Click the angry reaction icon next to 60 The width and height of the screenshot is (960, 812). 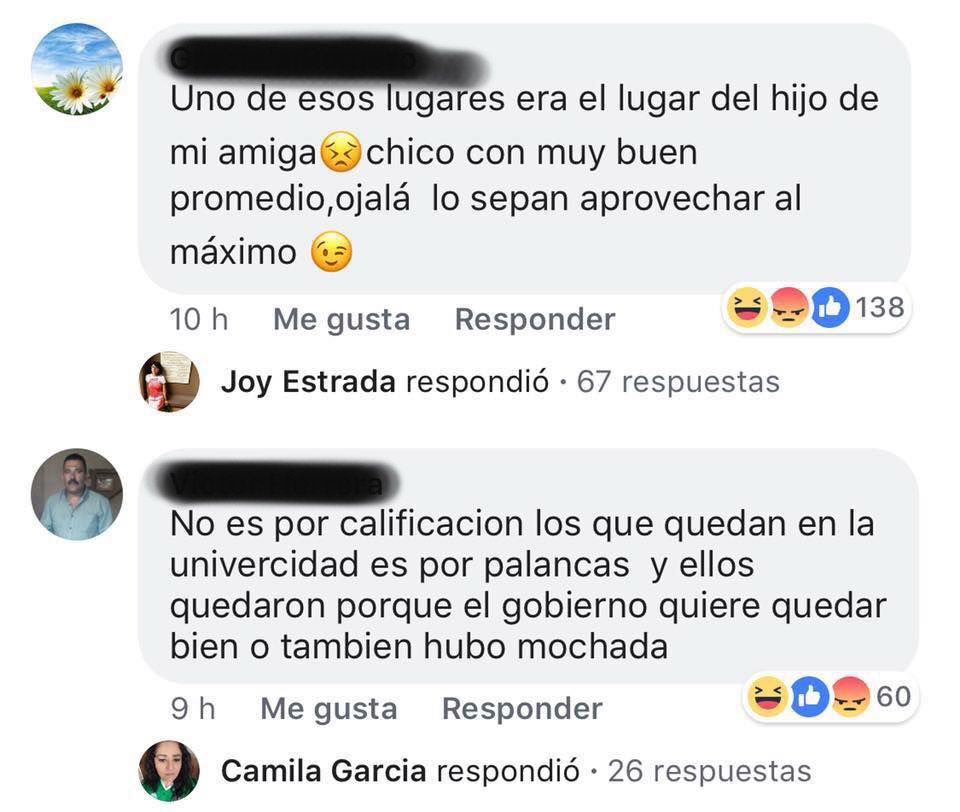point(850,697)
